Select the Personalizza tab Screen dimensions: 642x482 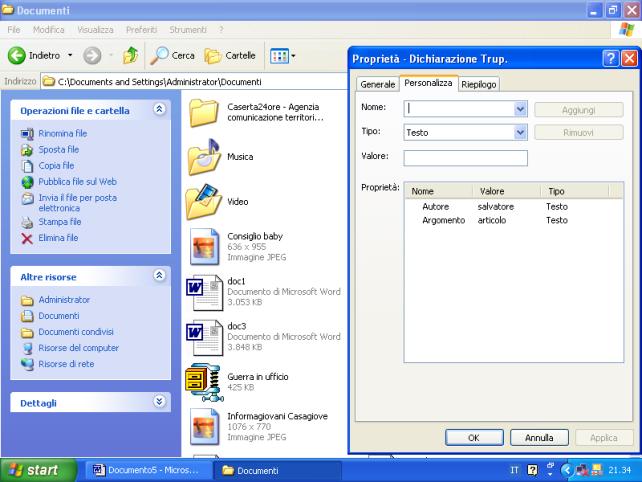428,83
